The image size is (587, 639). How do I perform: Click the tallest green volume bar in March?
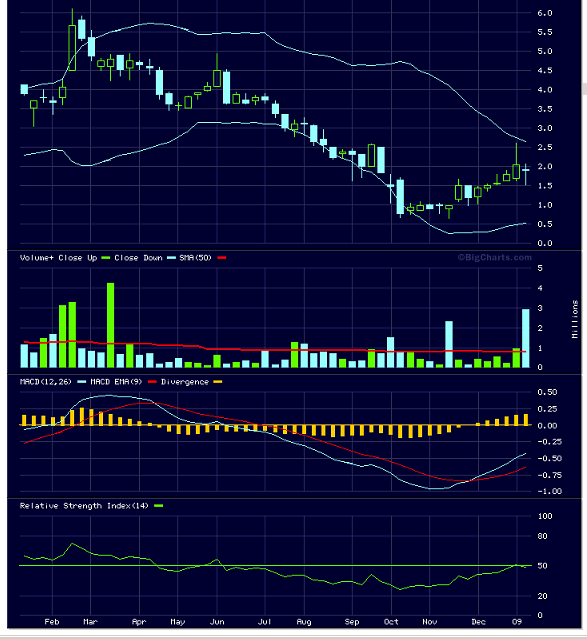(x=110, y=325)
